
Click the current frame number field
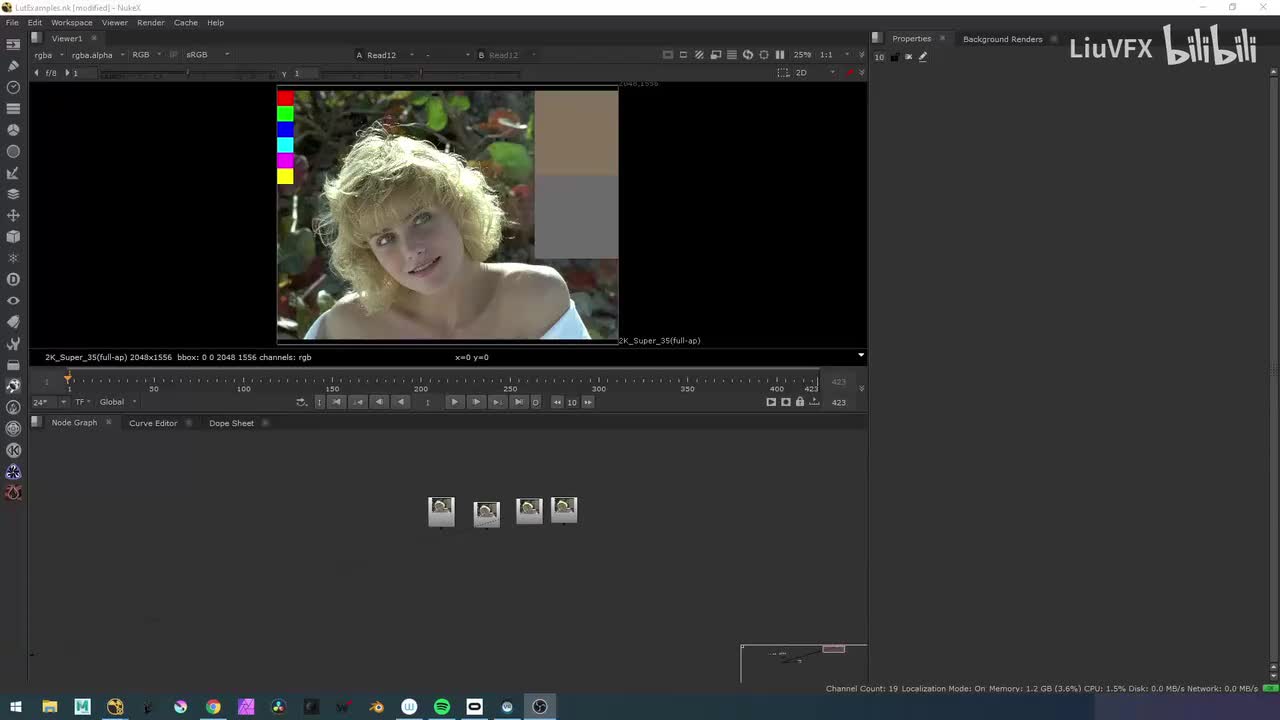(427, 402)
